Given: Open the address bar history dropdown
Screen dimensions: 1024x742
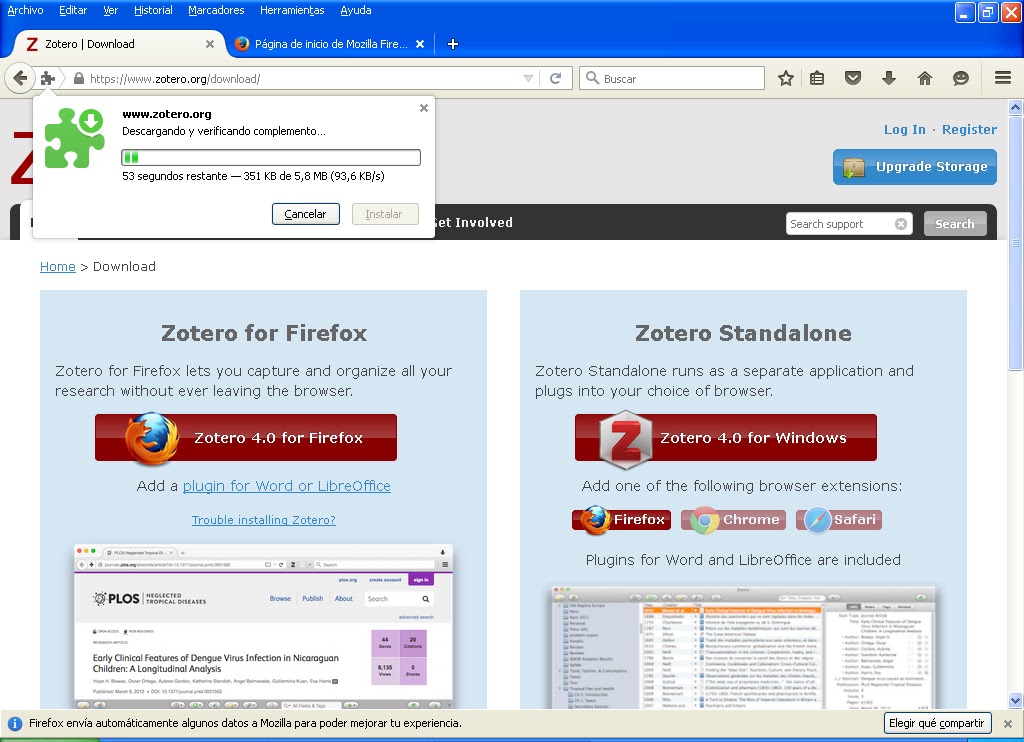Looking at the screenshot, I should [x=528, y=77].
